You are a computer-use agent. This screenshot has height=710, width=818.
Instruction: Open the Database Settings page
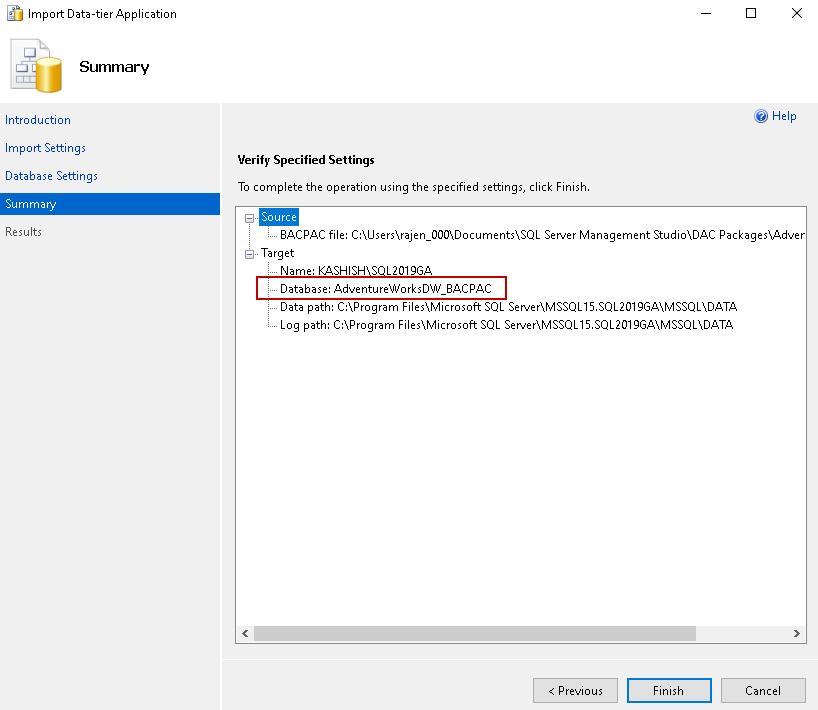pyautogui.click(x=51, y=176)
